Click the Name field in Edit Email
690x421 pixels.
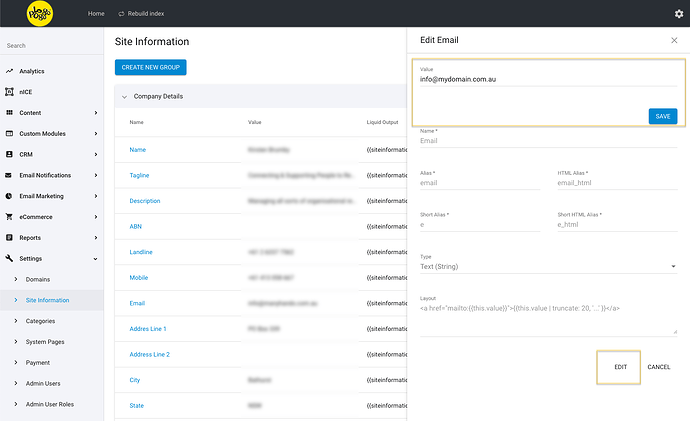pyautogui.click(x=548, y=141)
